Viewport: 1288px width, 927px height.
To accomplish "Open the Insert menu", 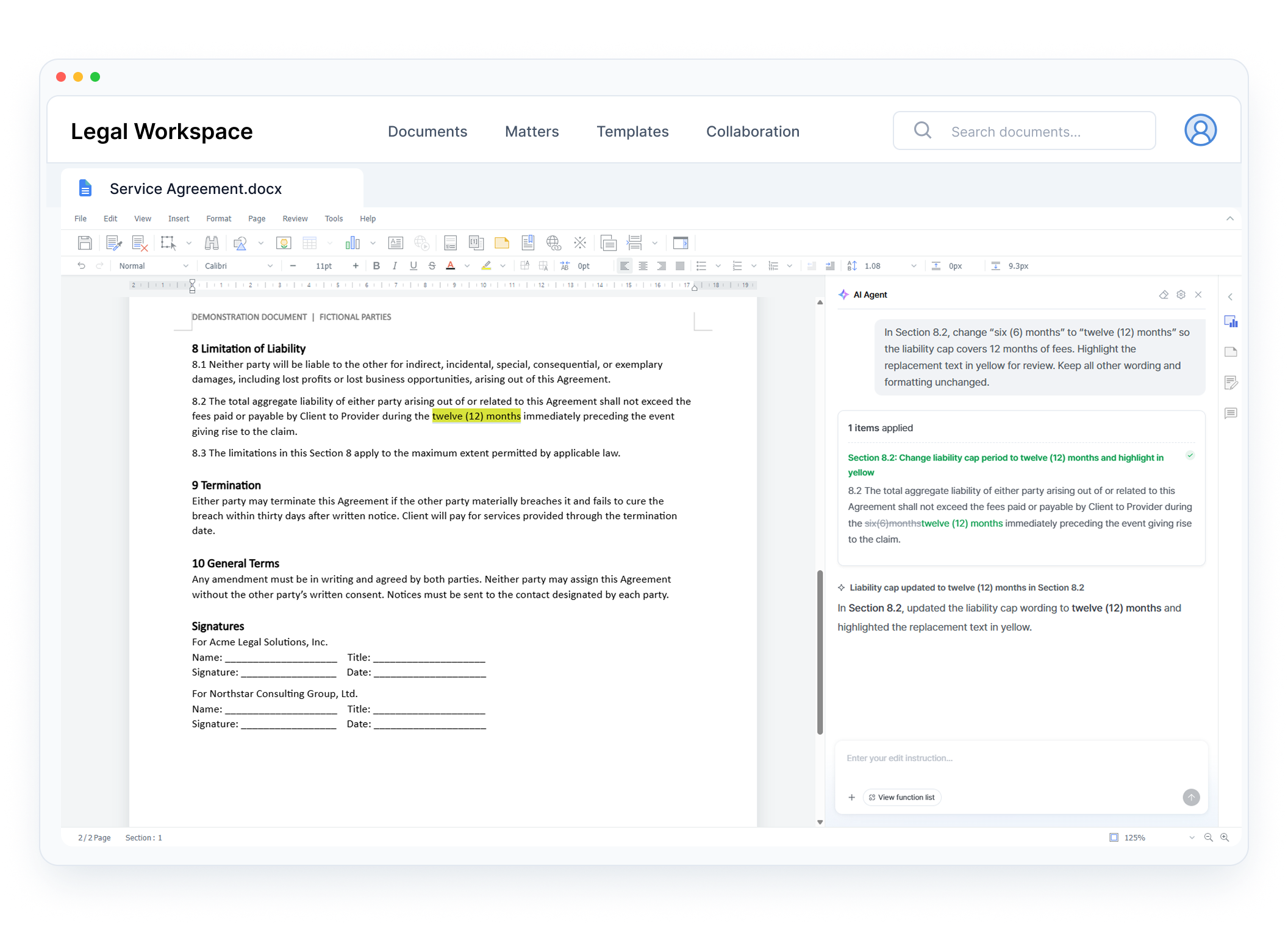I will [x=179, y=218].
